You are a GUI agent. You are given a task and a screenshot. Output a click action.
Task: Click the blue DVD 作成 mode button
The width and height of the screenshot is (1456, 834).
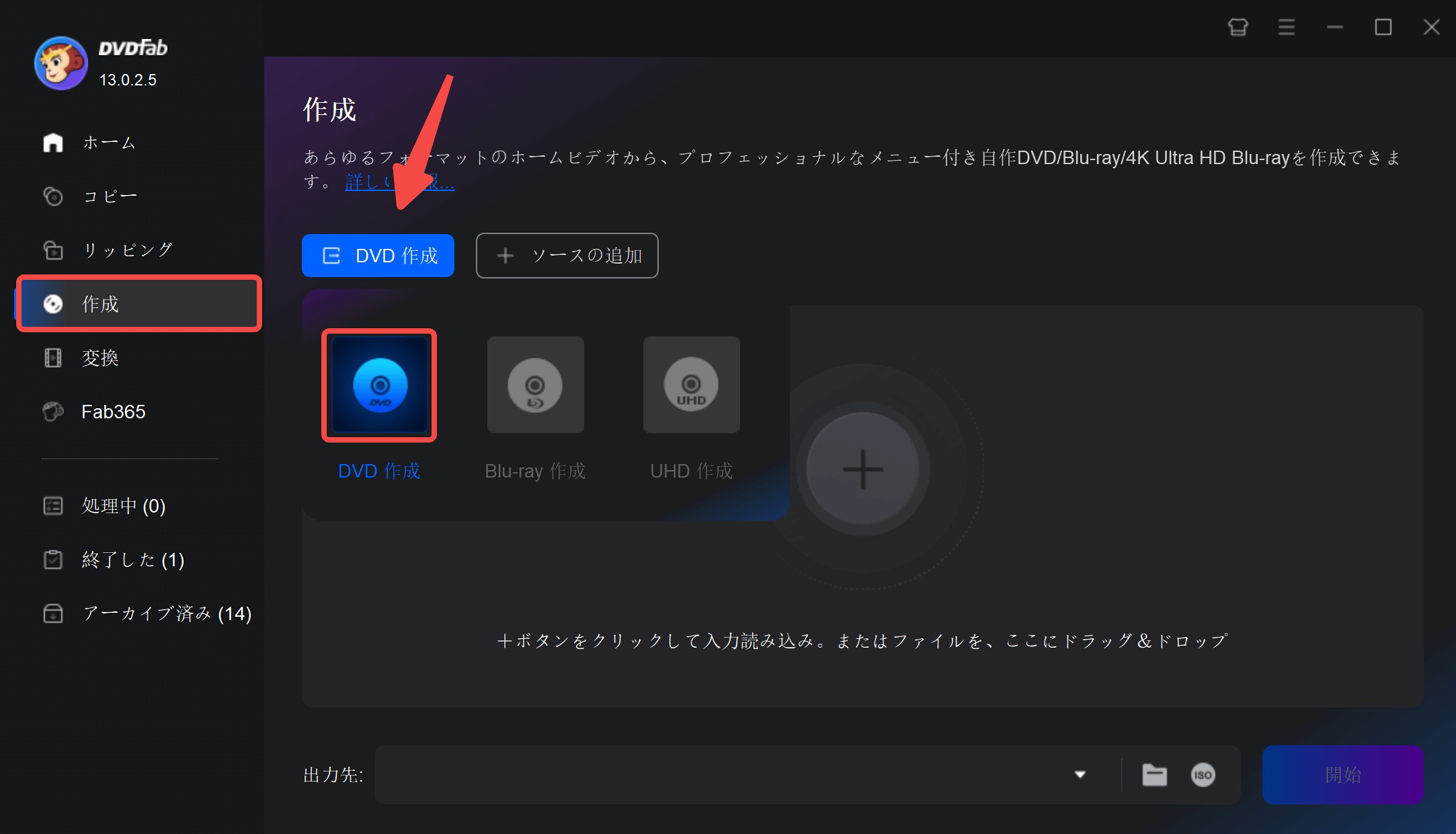[x=378, y=256]
